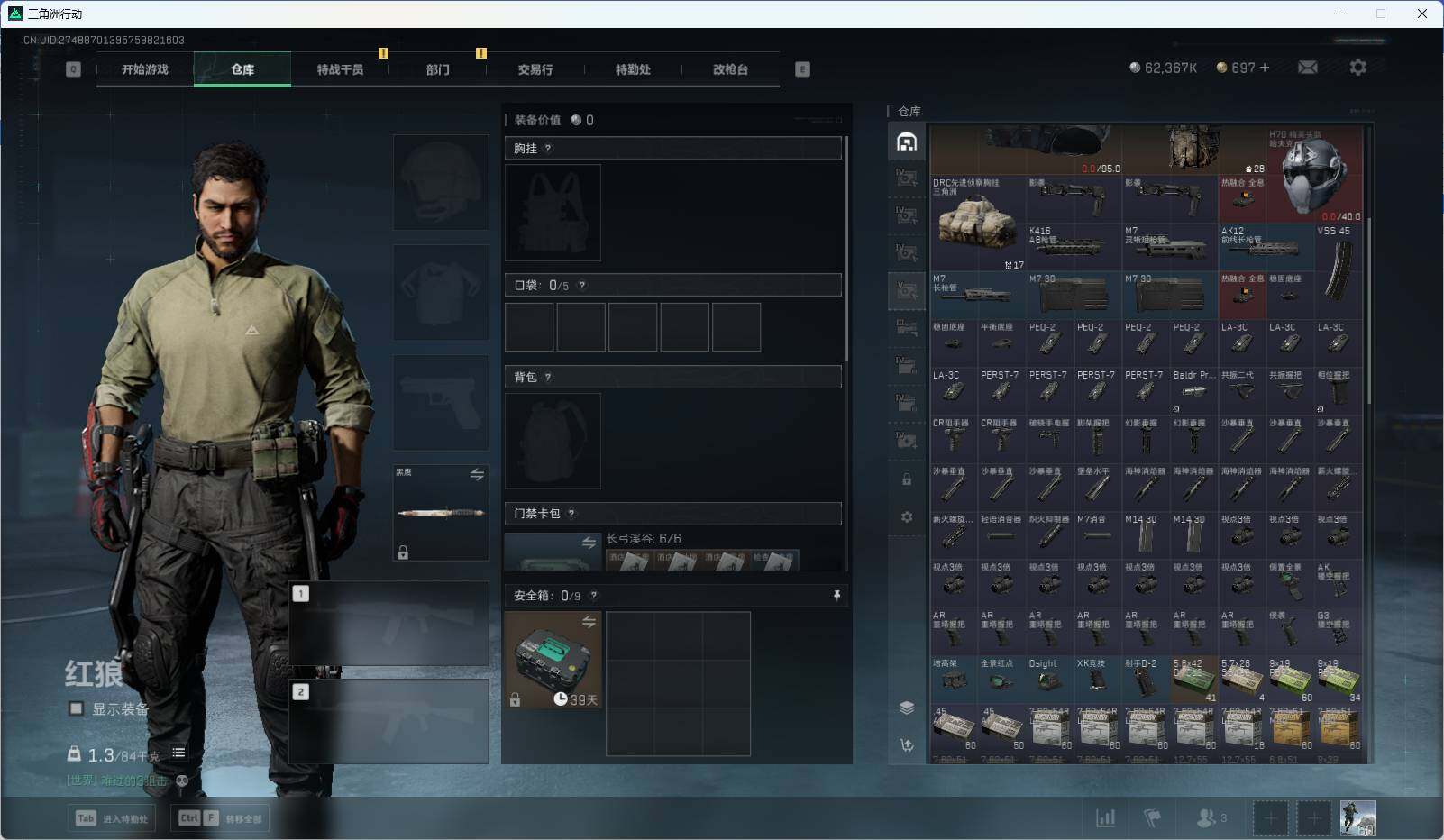The width and height of the screenshot is (1444, 840).
Task: Select the Osight sight item
Action: pyautogui.click(x=1050, y=680)
